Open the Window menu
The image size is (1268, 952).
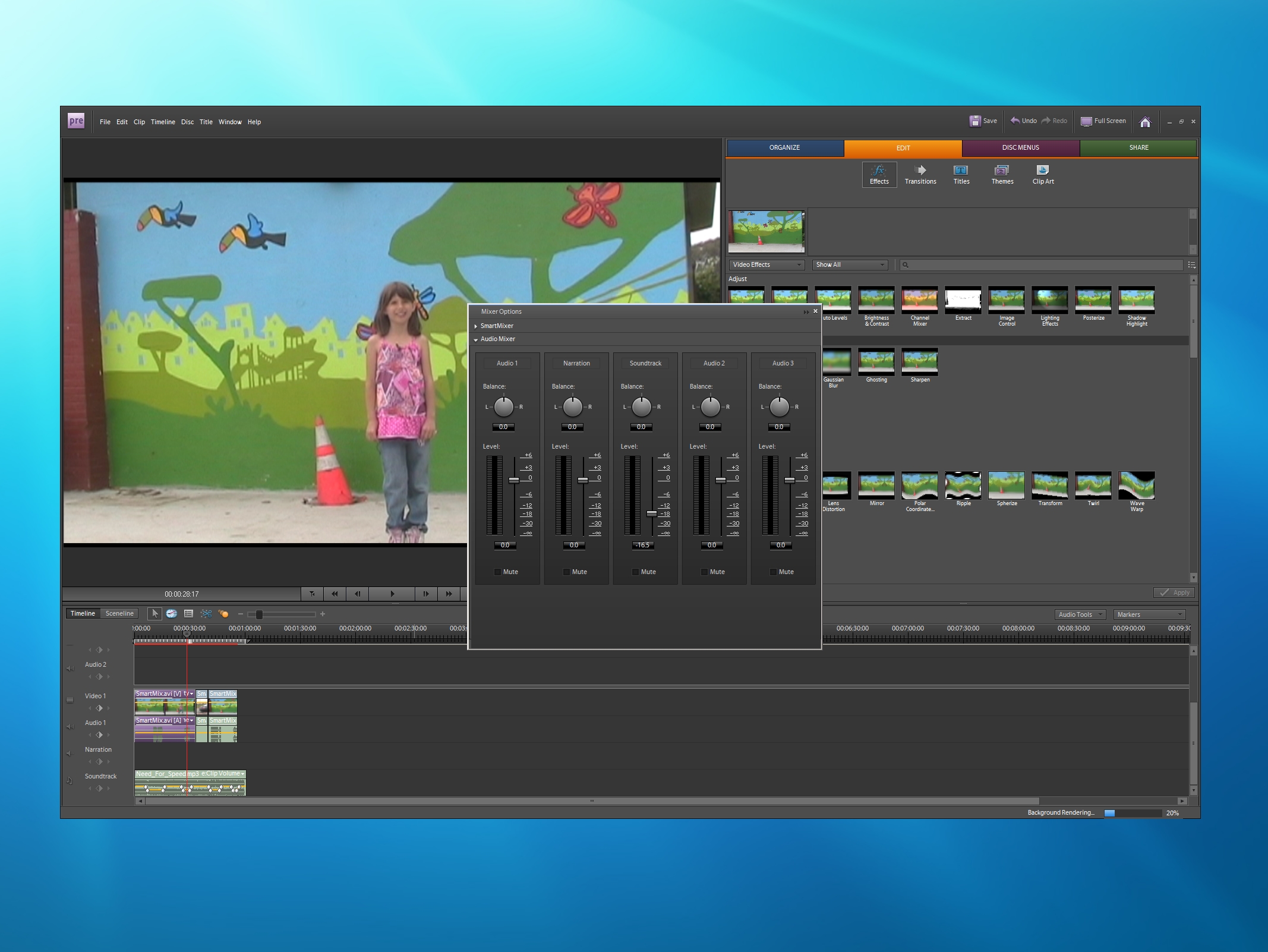point(230,122)
